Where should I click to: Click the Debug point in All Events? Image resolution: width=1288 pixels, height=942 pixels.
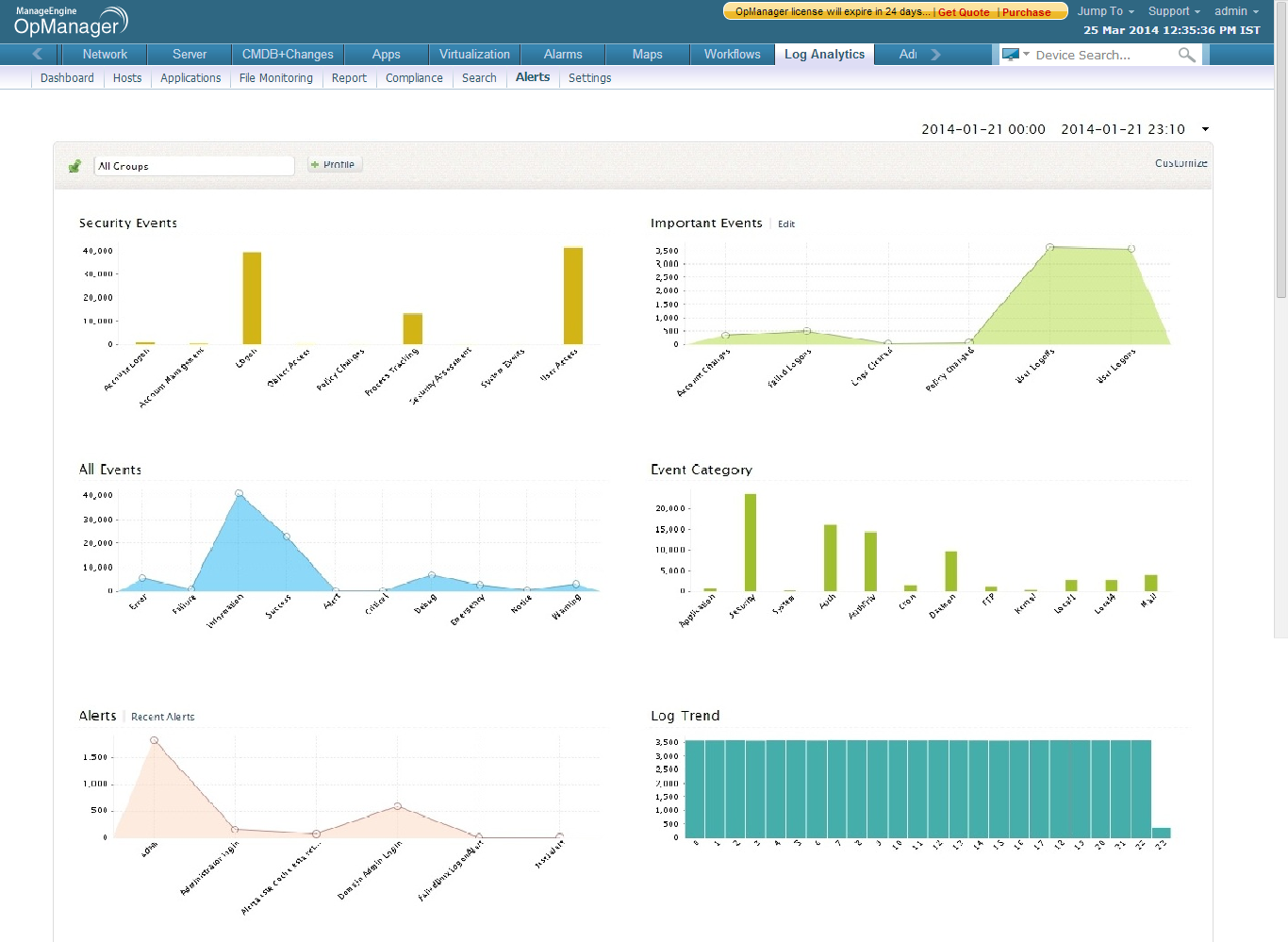click(432, 574)
